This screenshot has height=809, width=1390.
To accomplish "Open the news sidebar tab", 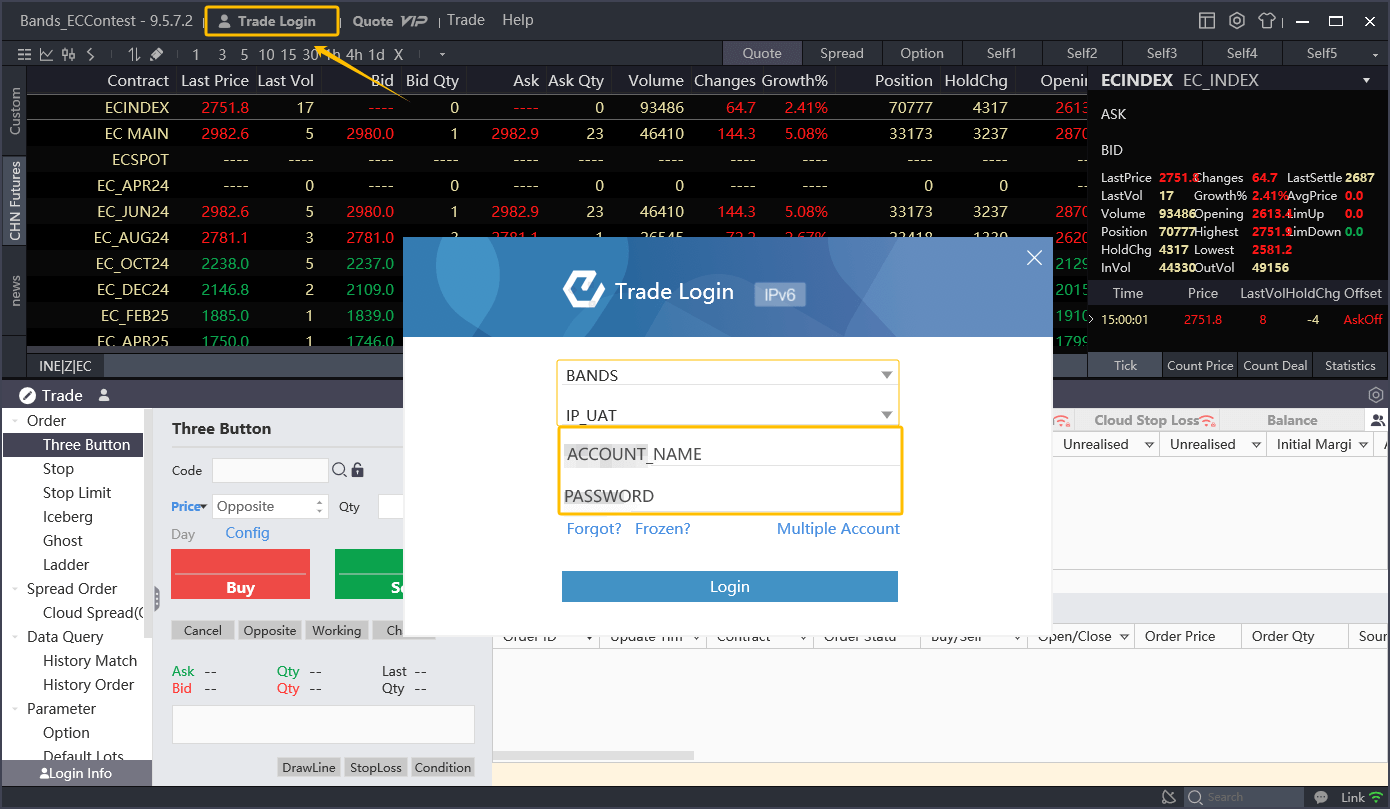I will pos(14,291).
